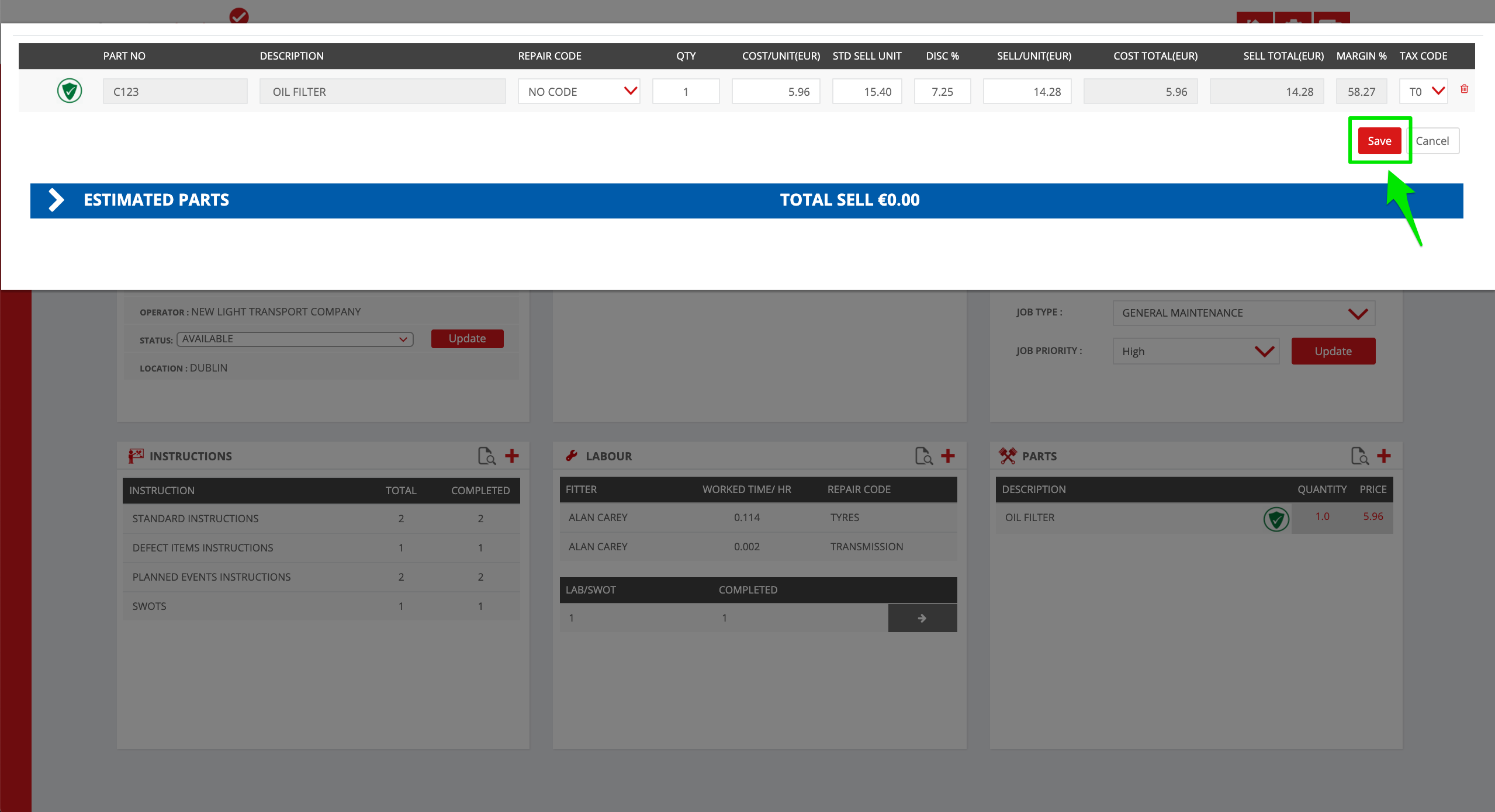Screen dimensions: 1495x812
Task: Click Update button next to status
Action: pyautogui.click(x=467, y=338)
